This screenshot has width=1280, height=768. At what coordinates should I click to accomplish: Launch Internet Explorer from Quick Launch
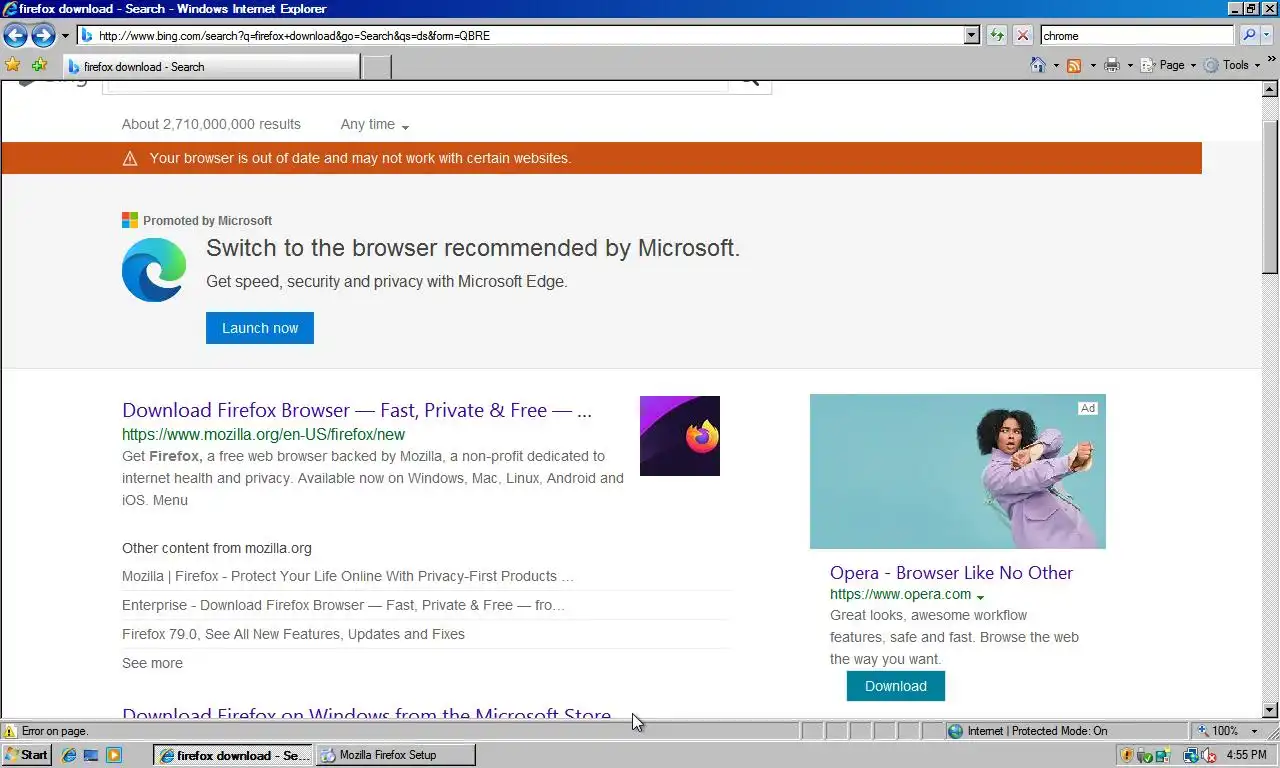(x=69, y=755)
